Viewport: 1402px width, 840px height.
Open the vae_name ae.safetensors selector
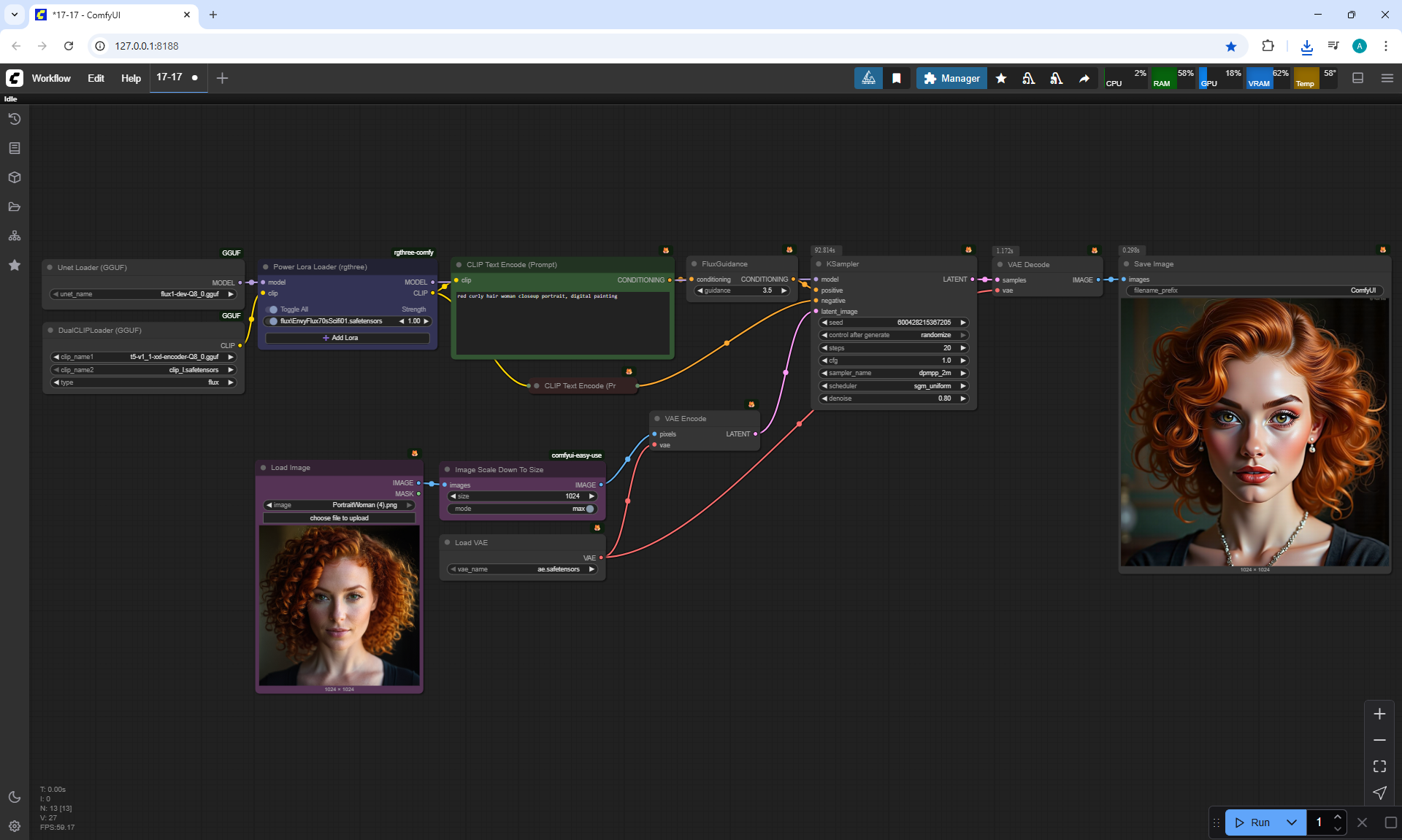coord(522,569)
